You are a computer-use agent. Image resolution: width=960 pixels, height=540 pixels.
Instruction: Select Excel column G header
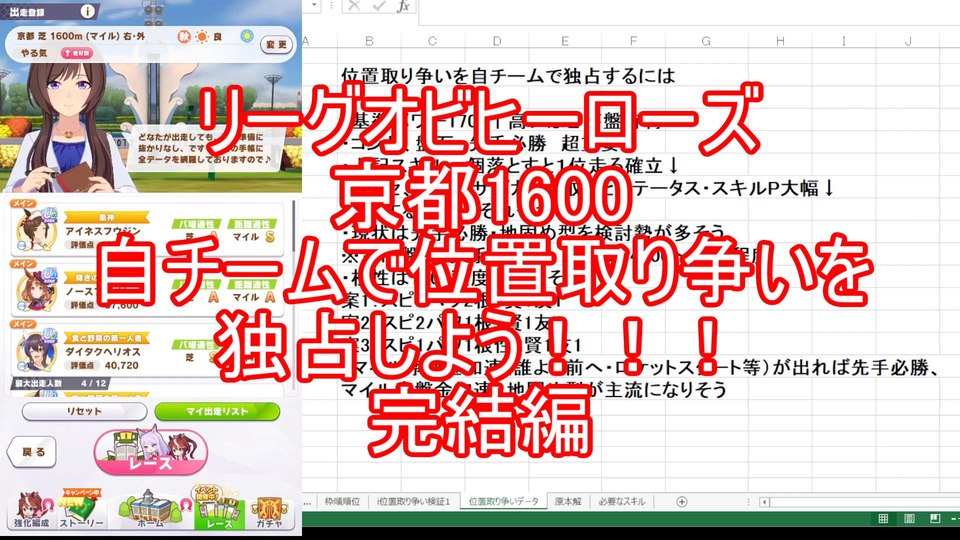[706, 41]
